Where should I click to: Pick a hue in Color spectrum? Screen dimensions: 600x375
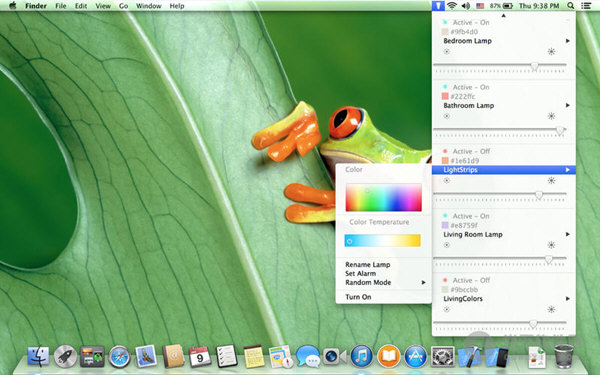pos(384,197)
